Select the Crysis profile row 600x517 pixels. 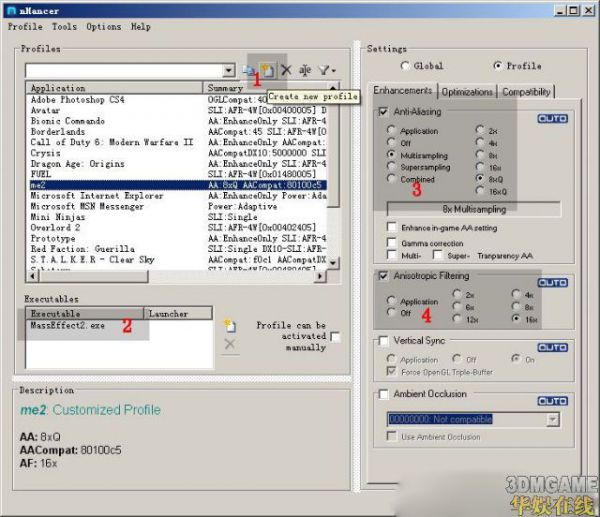(178, 153)
